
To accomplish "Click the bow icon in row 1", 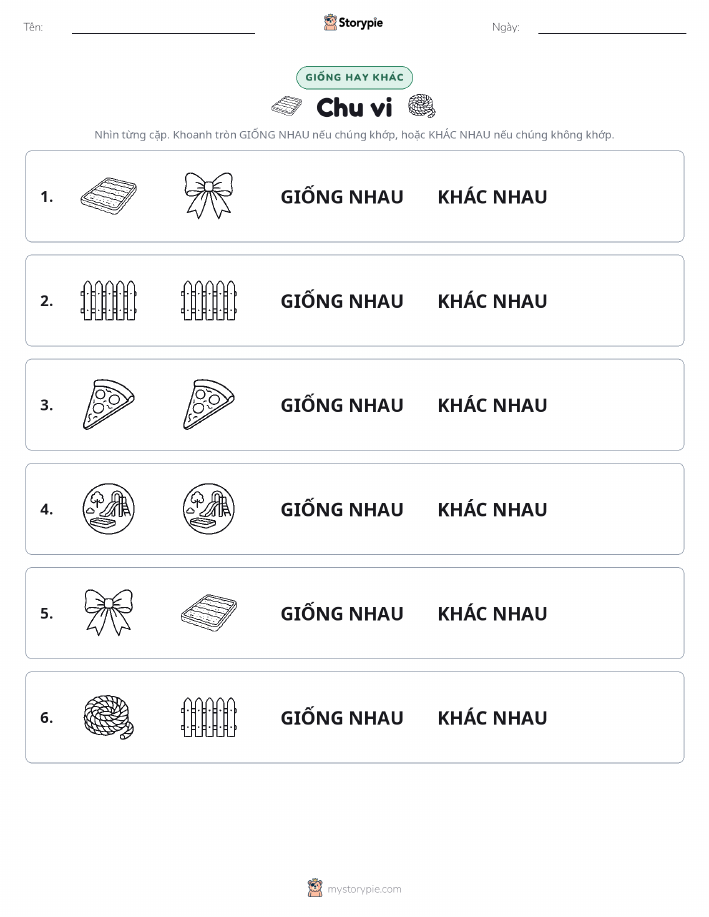I will coord(209,196).
